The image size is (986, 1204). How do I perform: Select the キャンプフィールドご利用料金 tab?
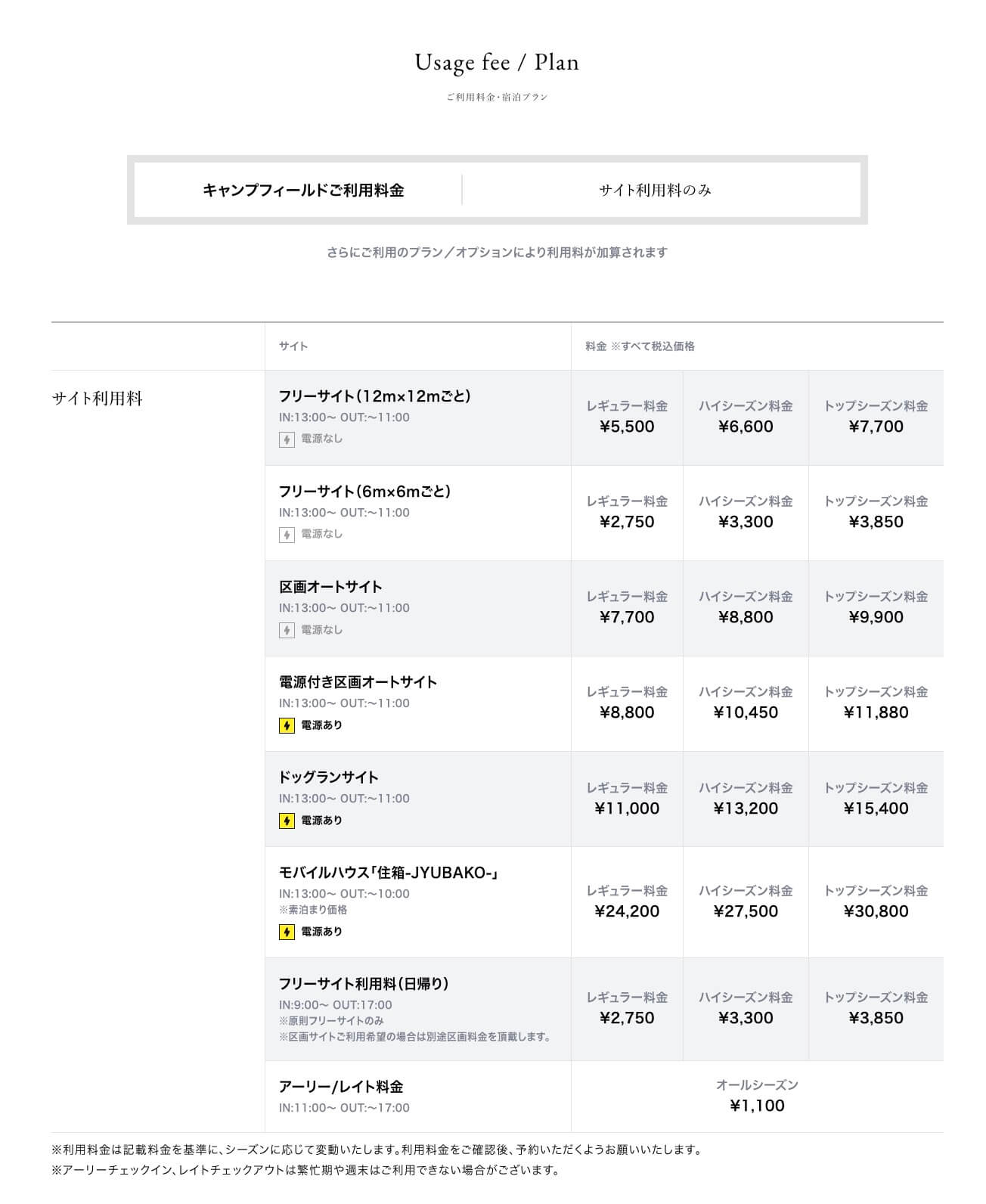coord(302,191)
